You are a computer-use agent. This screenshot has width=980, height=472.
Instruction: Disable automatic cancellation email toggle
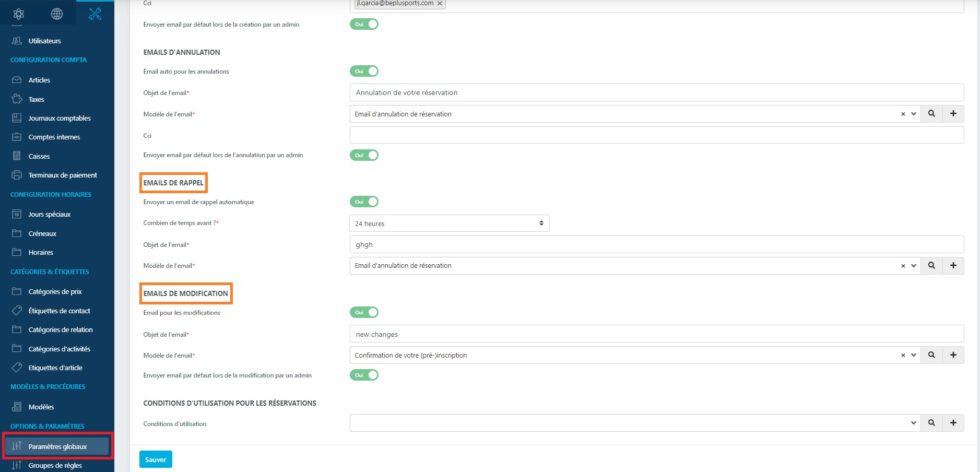(364, 71)
